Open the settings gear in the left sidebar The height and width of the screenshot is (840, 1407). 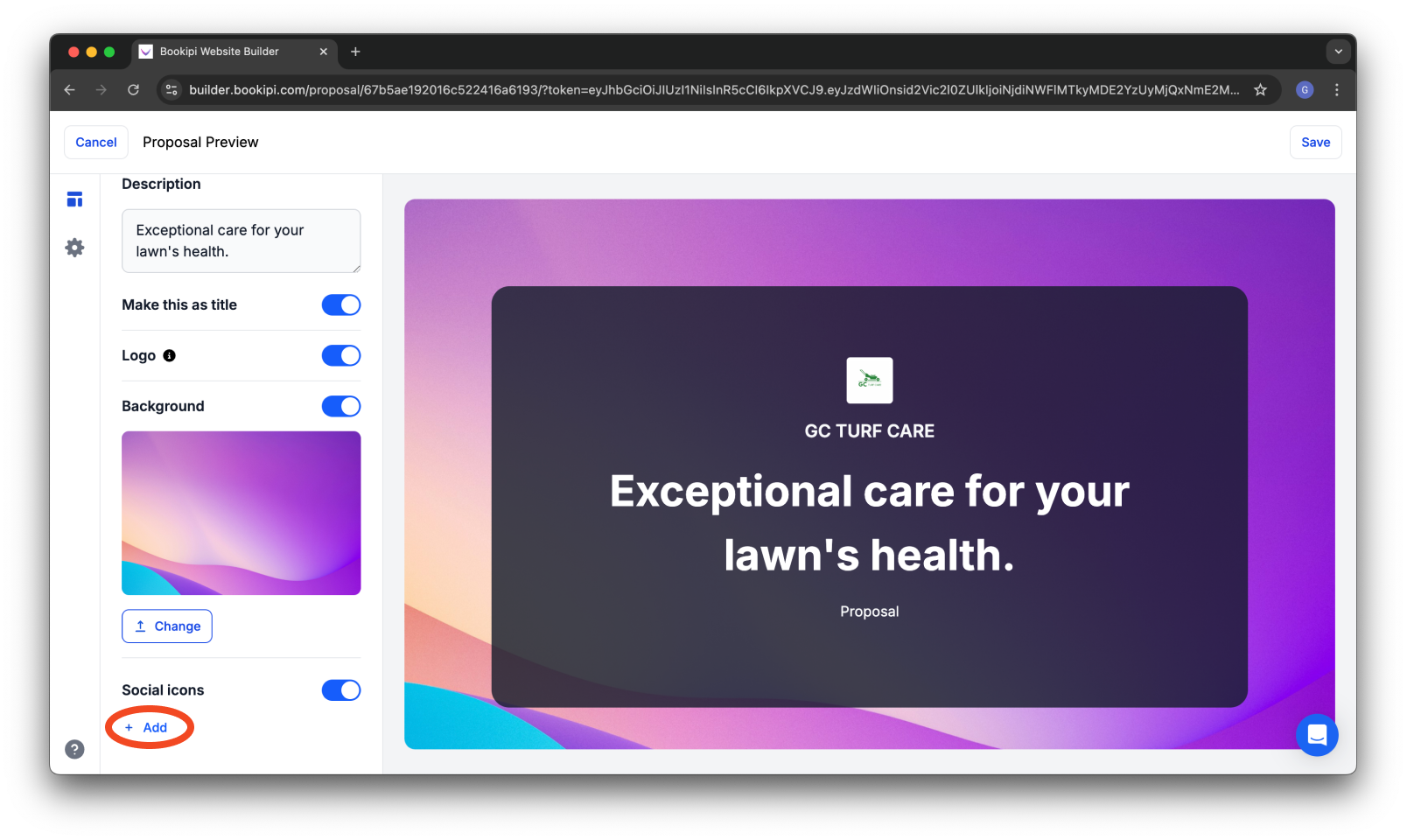click(x=74, y=248)
